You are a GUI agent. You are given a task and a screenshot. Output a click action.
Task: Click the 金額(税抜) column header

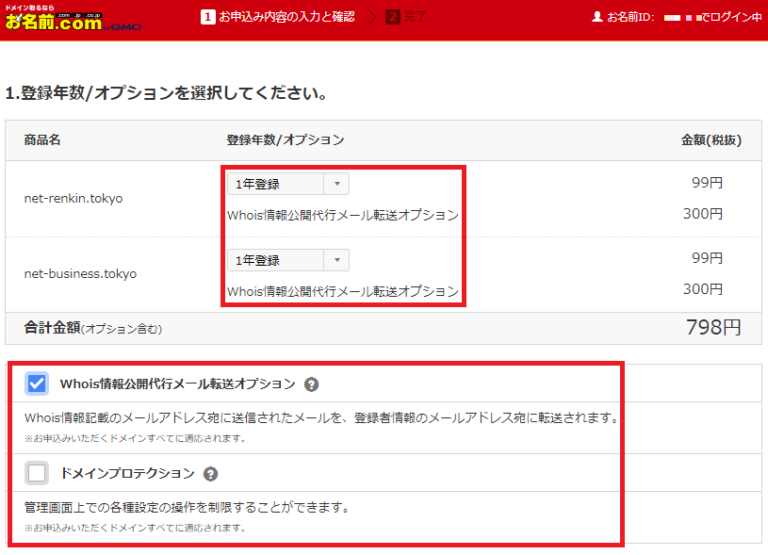click(711, 140)
